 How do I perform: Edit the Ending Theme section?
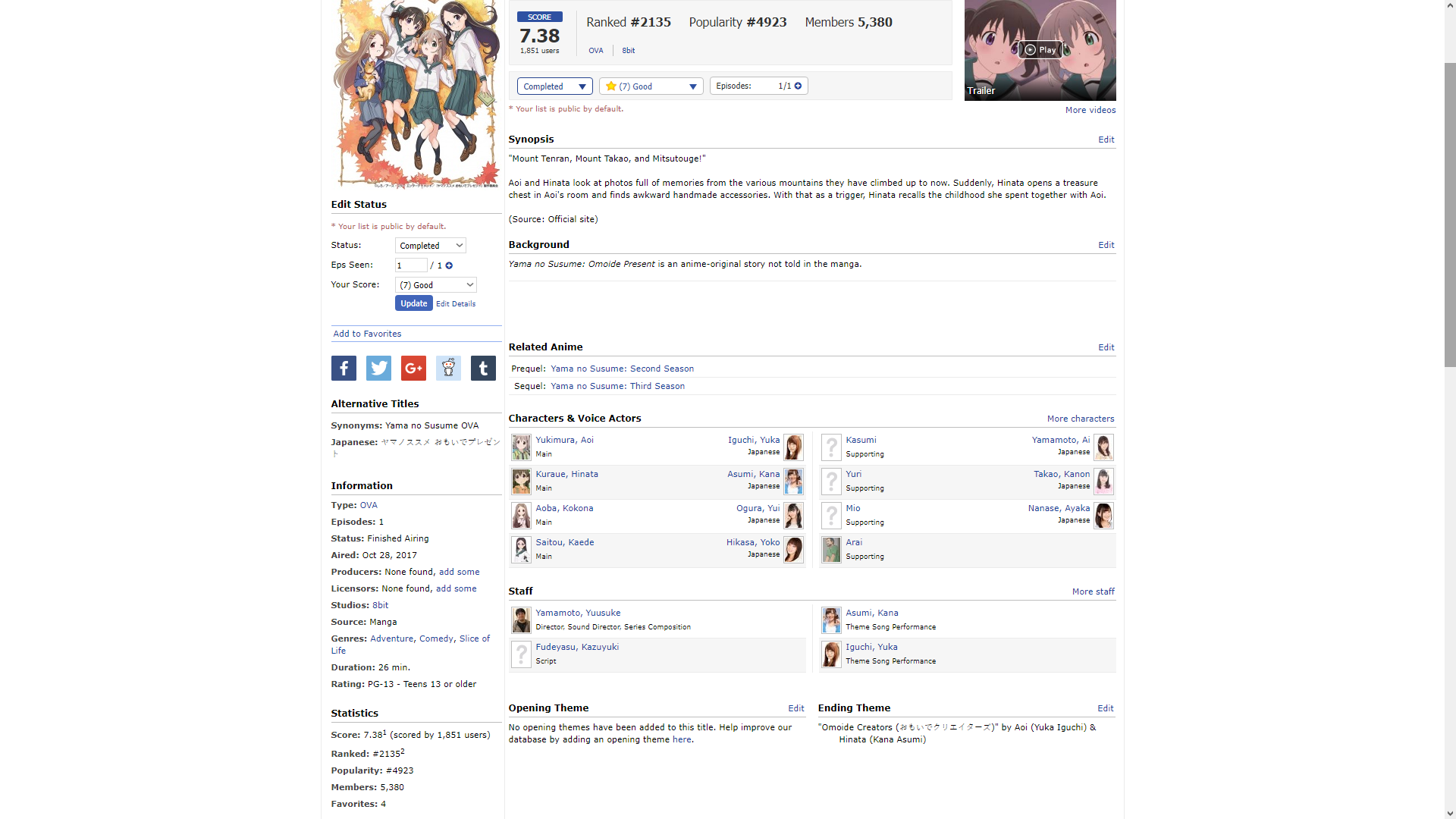tap(1106, 708)
